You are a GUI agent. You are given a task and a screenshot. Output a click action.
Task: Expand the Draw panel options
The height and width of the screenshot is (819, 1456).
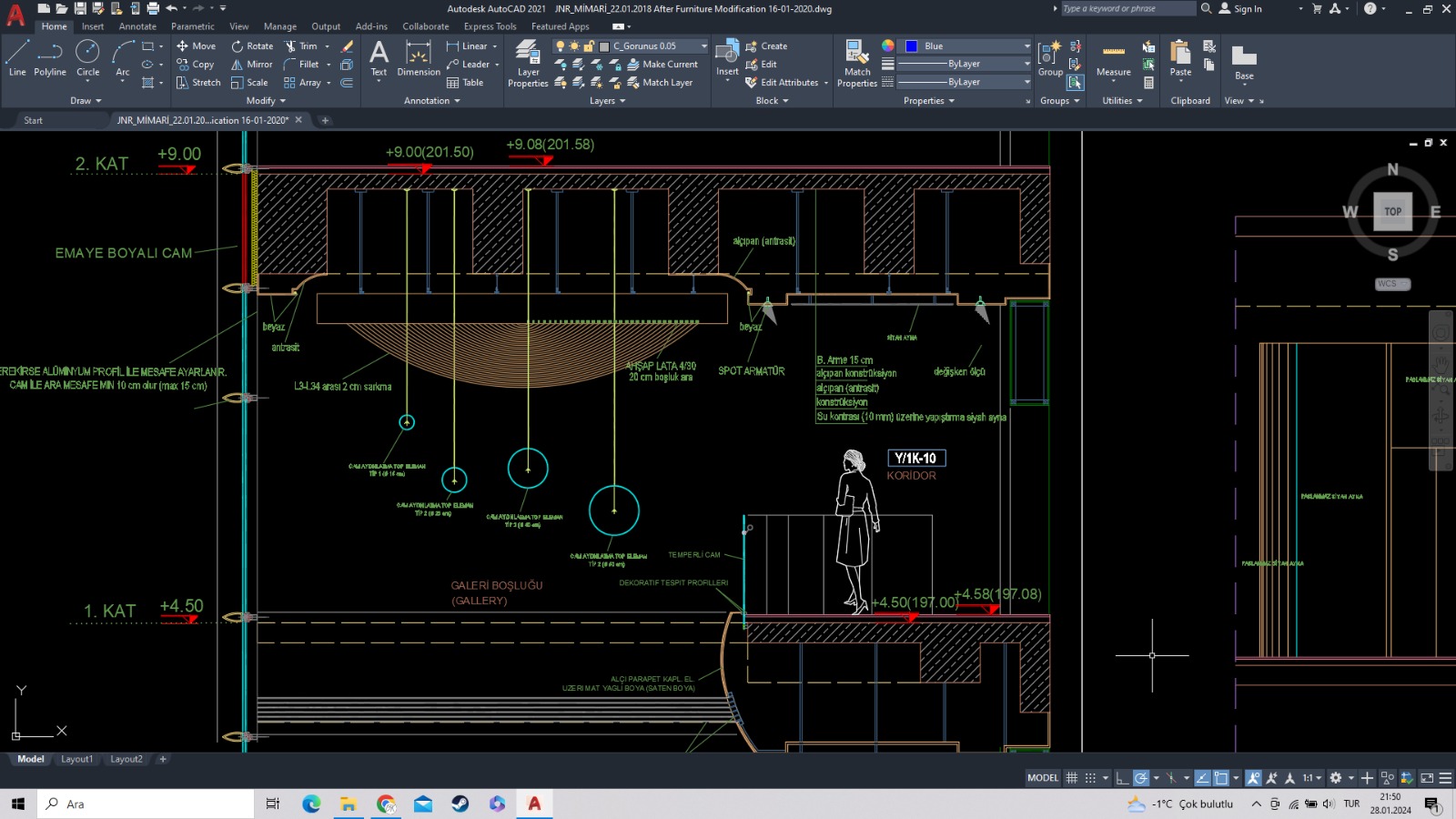[86, 101]
